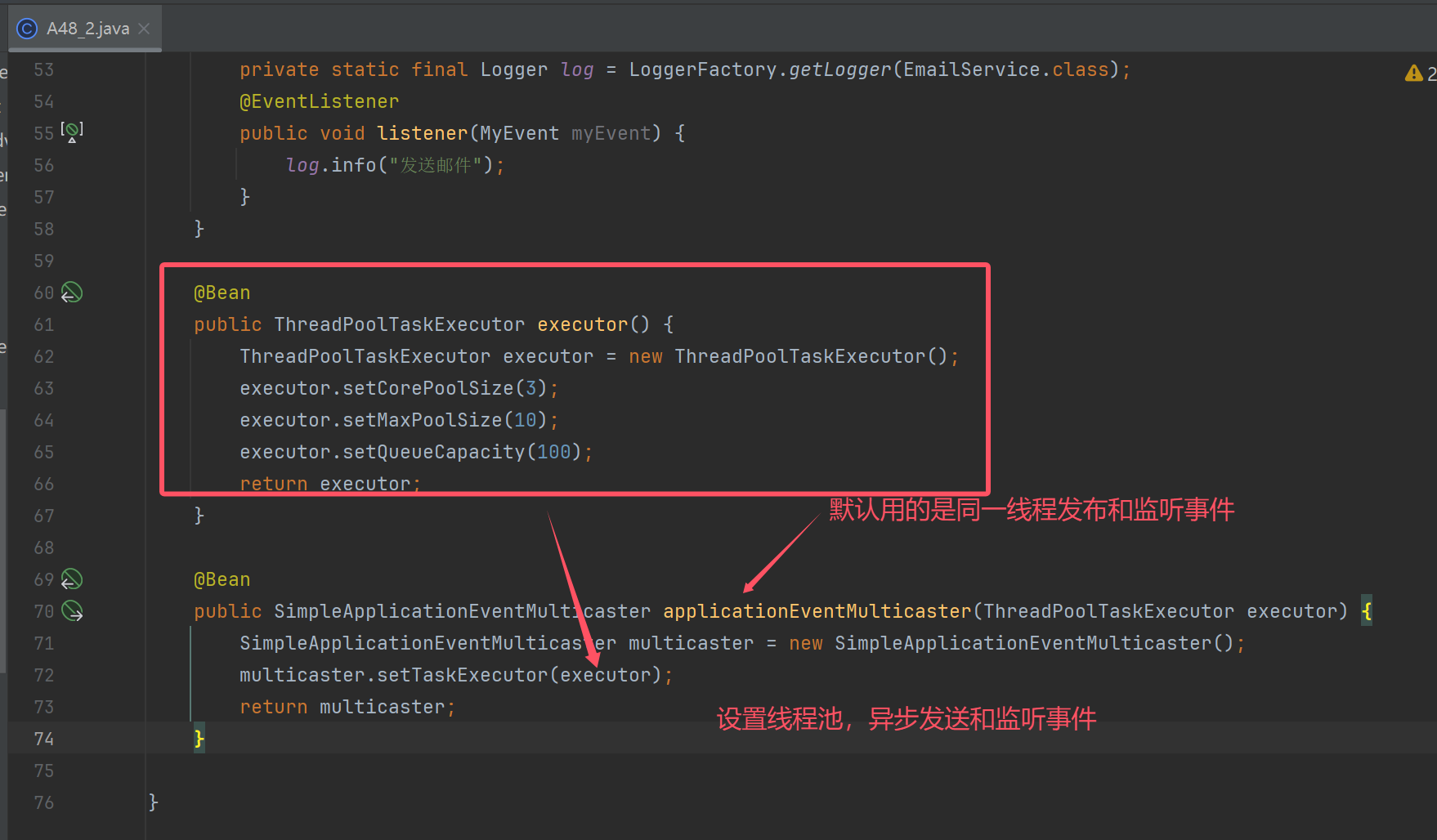Viewport: 1437px width, 840px height.
Task: Click the getLogger call on line 53
Action: [839, 69]
